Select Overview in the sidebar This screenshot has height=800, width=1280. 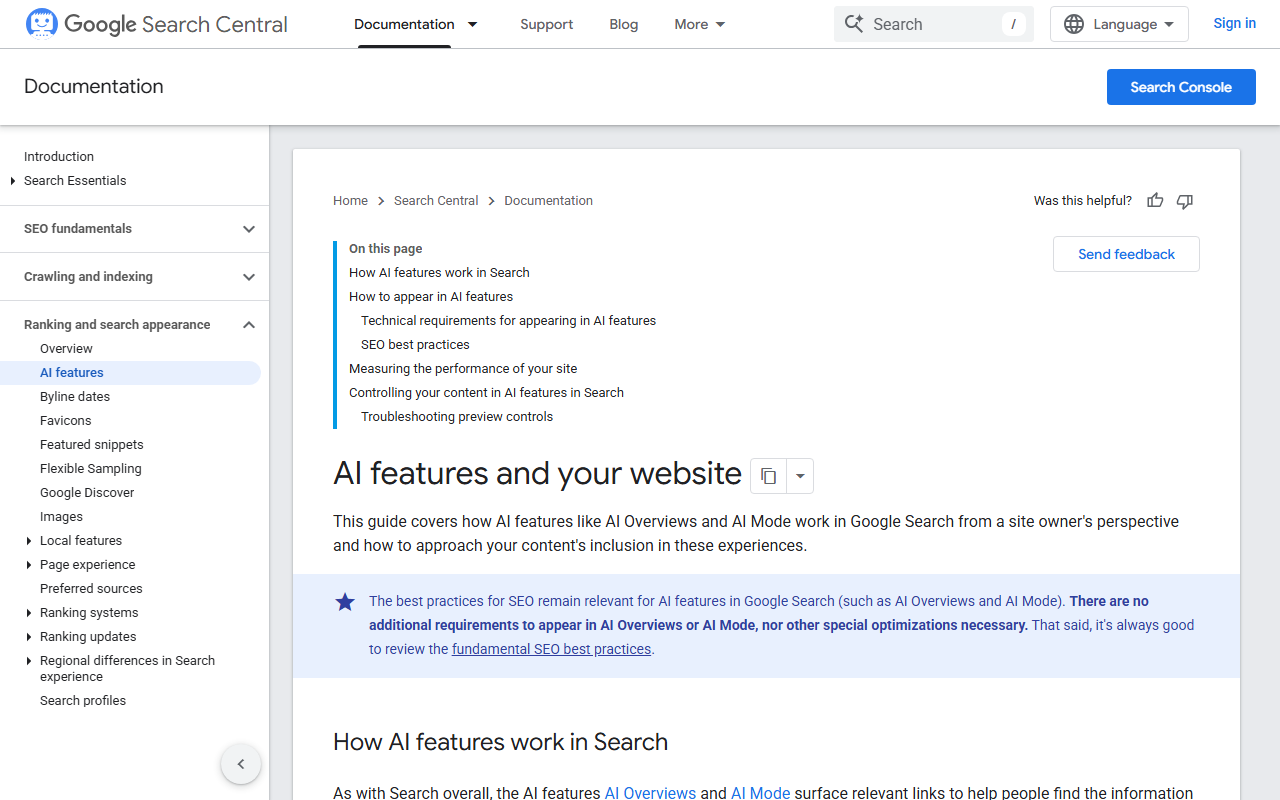pyautogui.click(x=66, y=349)
